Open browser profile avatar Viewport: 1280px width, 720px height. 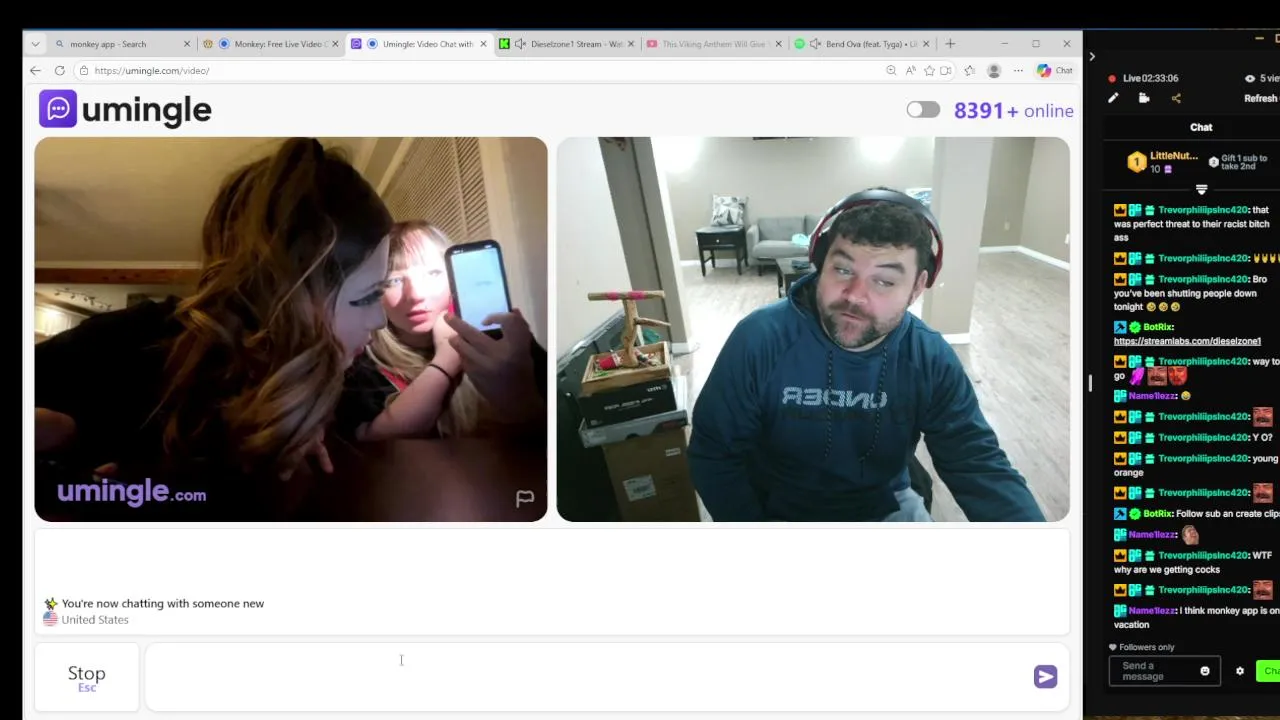tap(993, 71)
